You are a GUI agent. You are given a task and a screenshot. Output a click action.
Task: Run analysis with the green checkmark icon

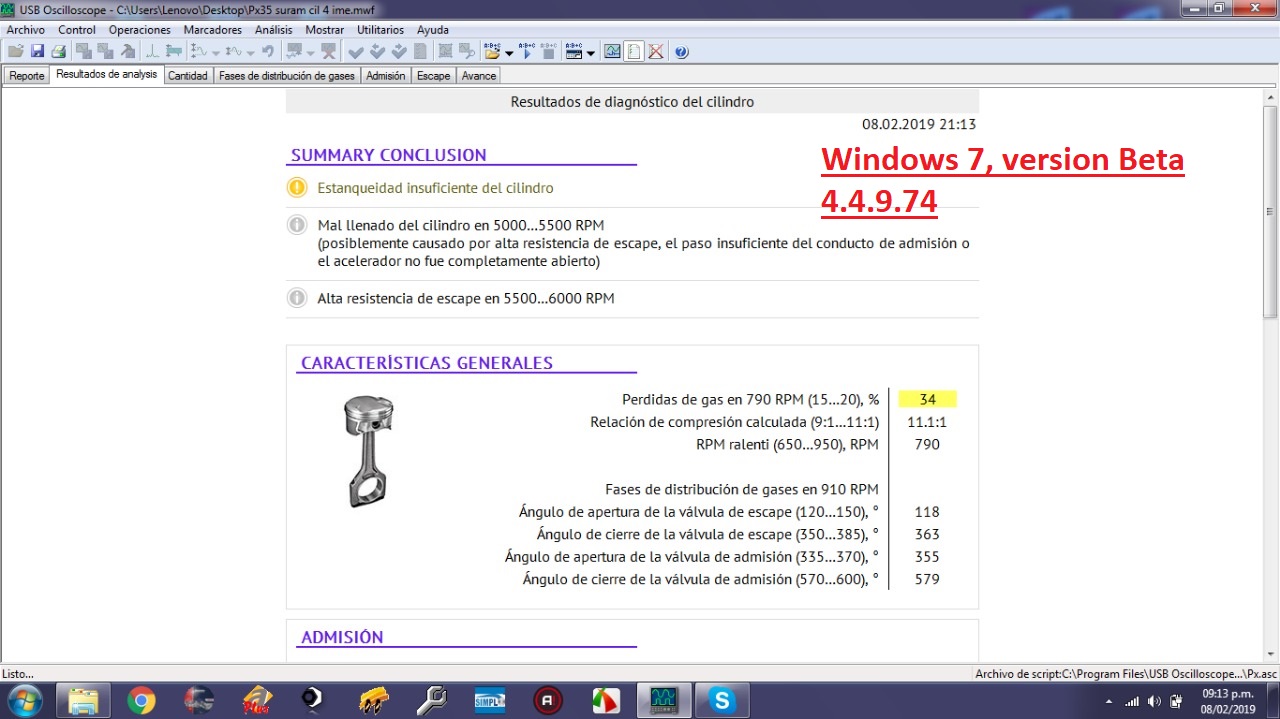tap(355, 51)
